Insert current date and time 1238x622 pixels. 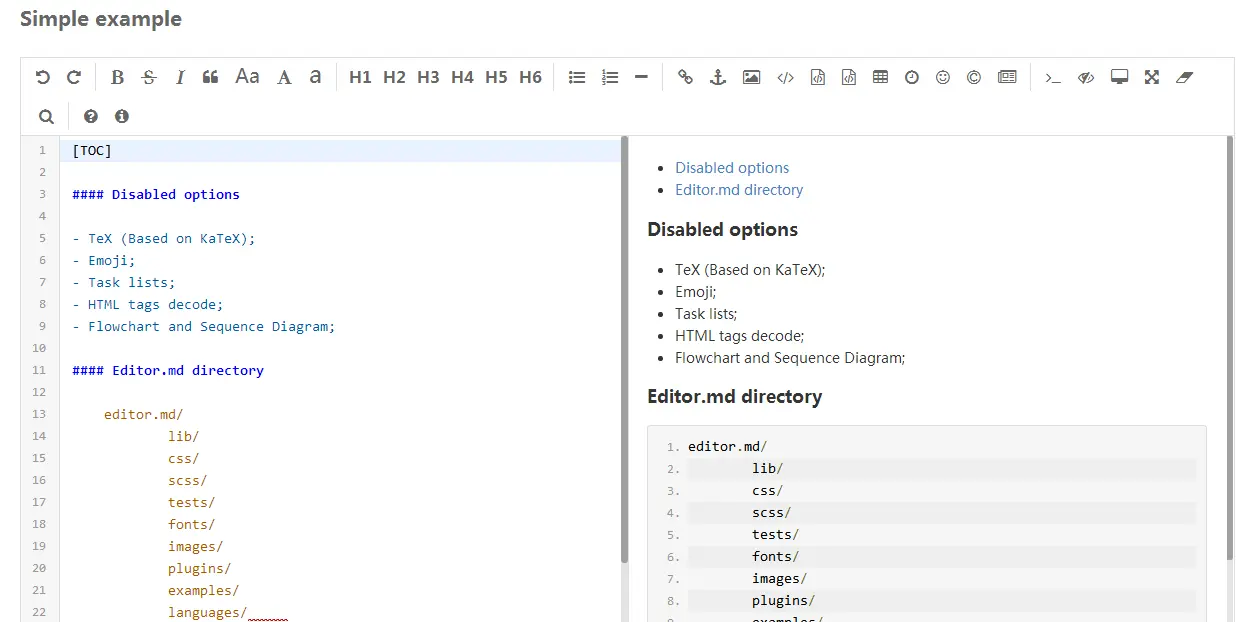point(912,77)
